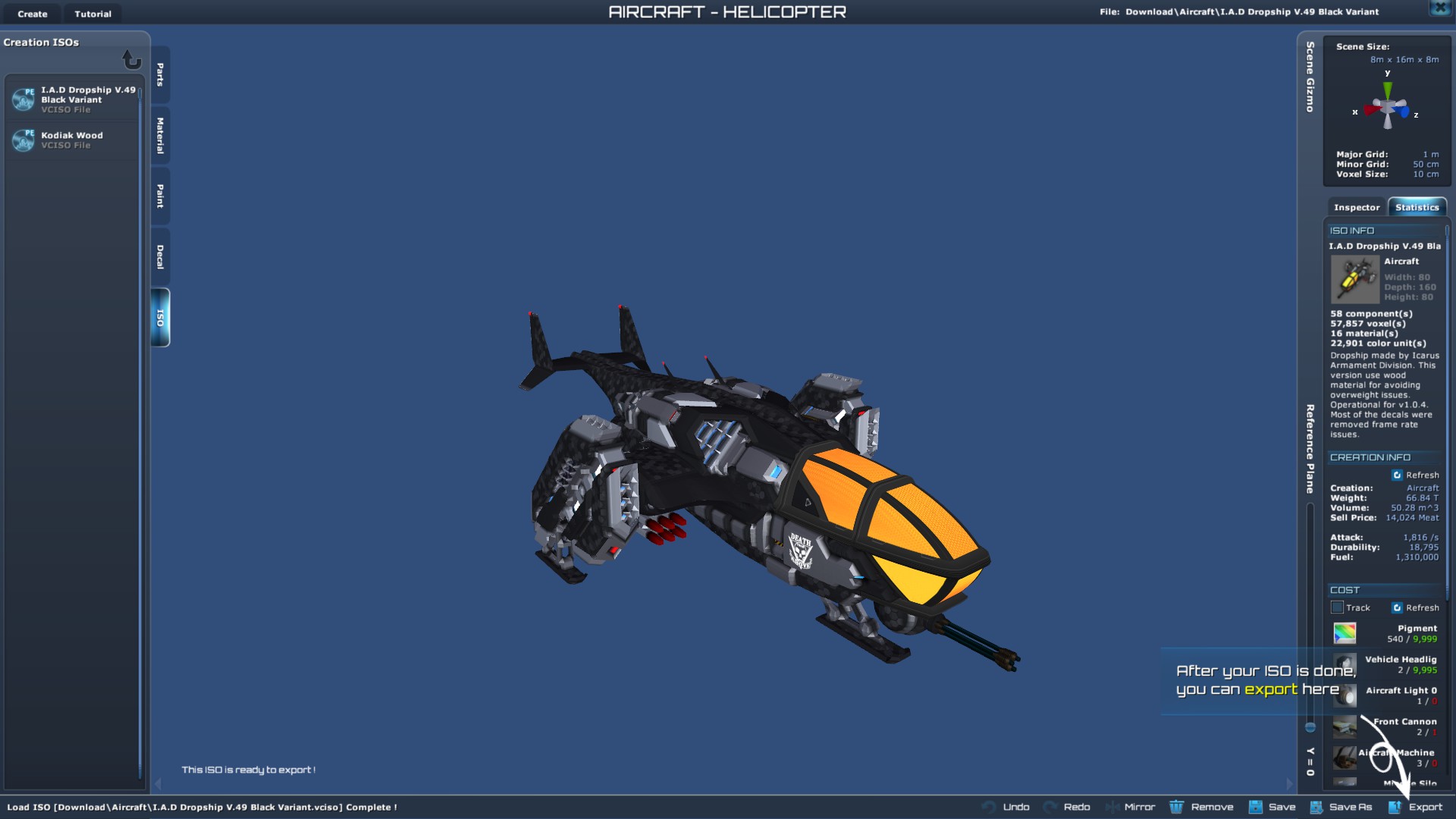Click the Save As disk icon

(x=1316, y=807)
